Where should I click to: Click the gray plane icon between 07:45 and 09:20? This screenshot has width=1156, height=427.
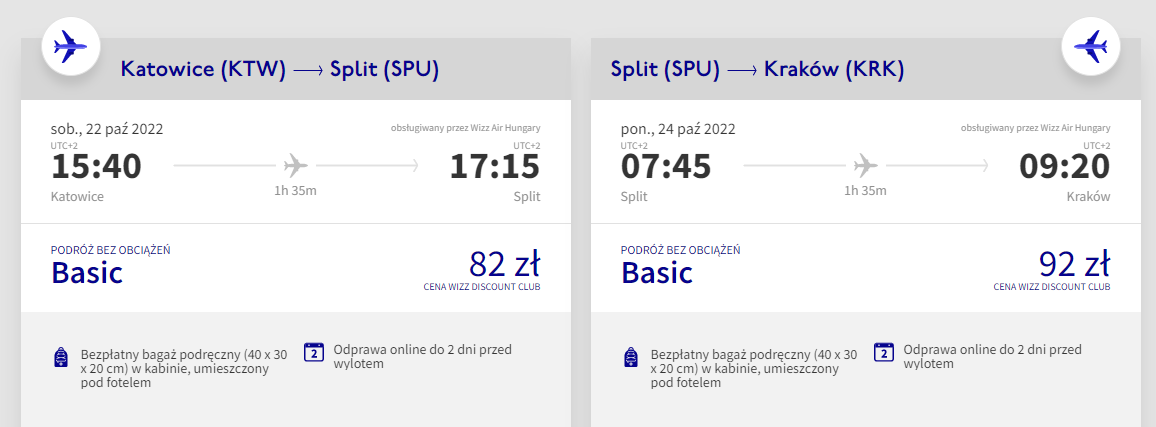tap(866, 165)
